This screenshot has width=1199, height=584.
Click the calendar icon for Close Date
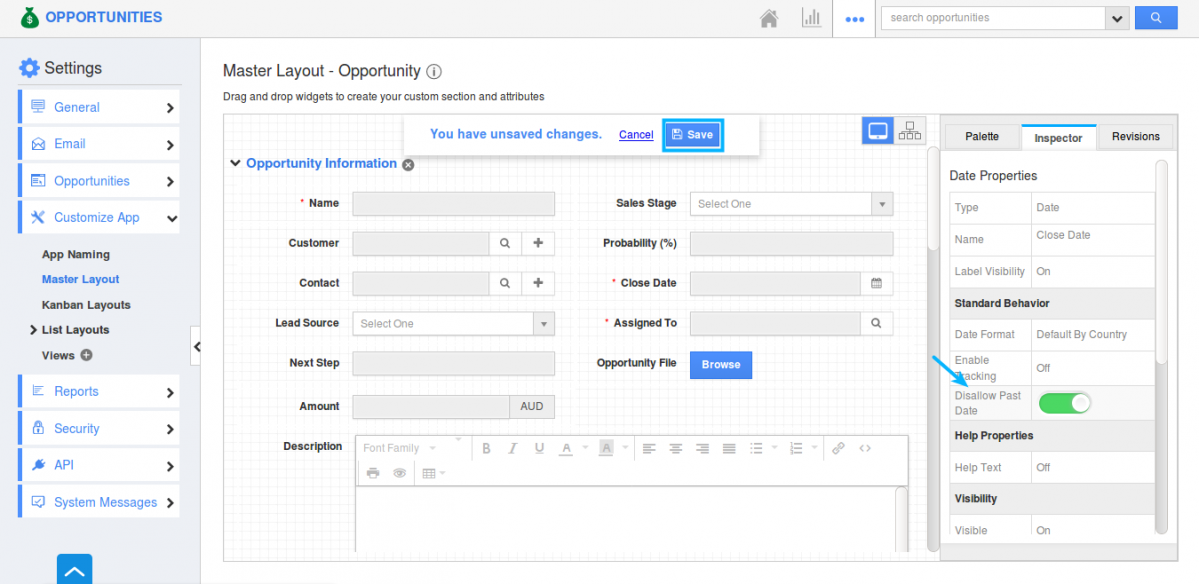[876, 283]
